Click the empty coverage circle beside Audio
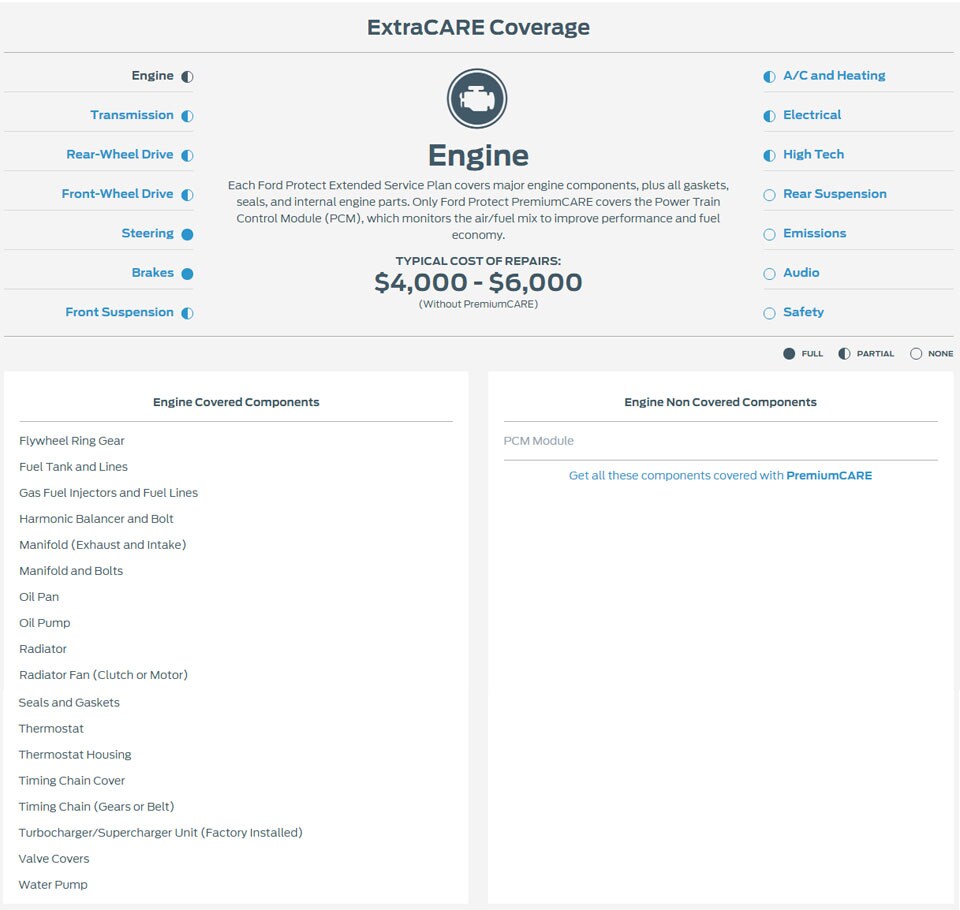Viewport: 960px width, 910px height. pos(770,274)
